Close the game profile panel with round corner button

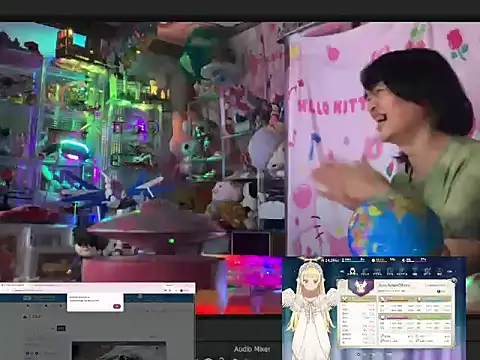tap(453, 280)
